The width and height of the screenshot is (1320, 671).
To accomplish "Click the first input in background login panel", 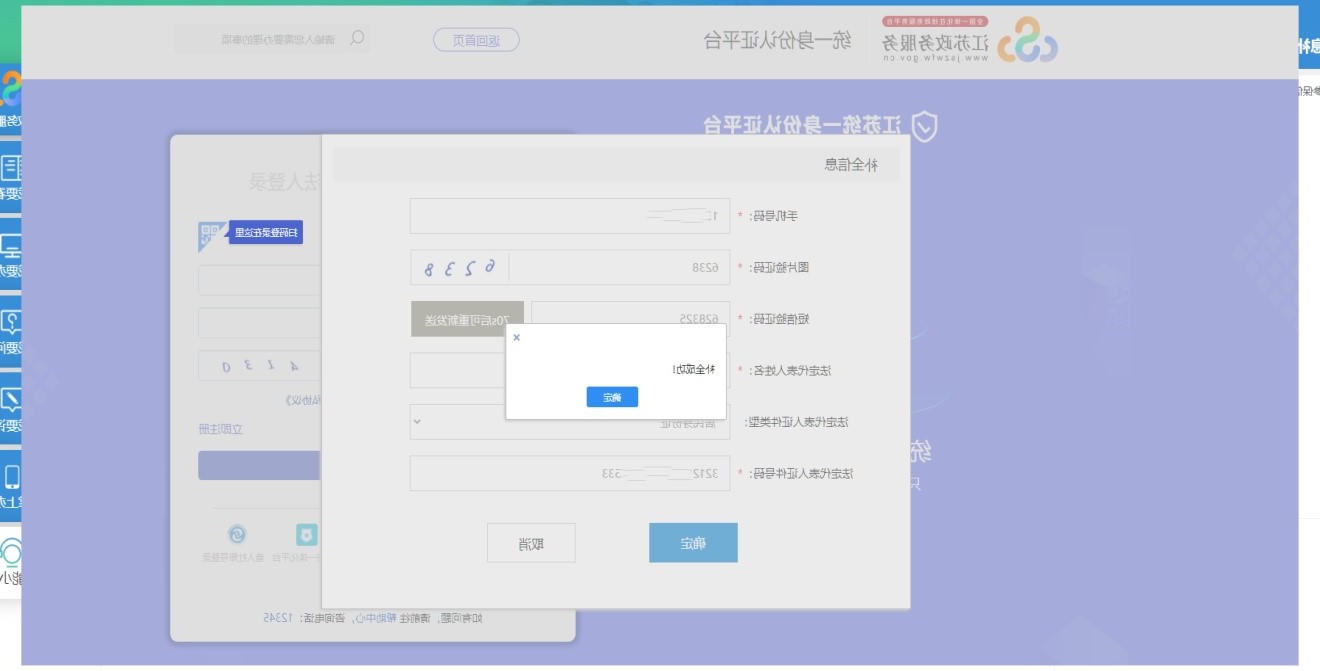I will (259, 280).
